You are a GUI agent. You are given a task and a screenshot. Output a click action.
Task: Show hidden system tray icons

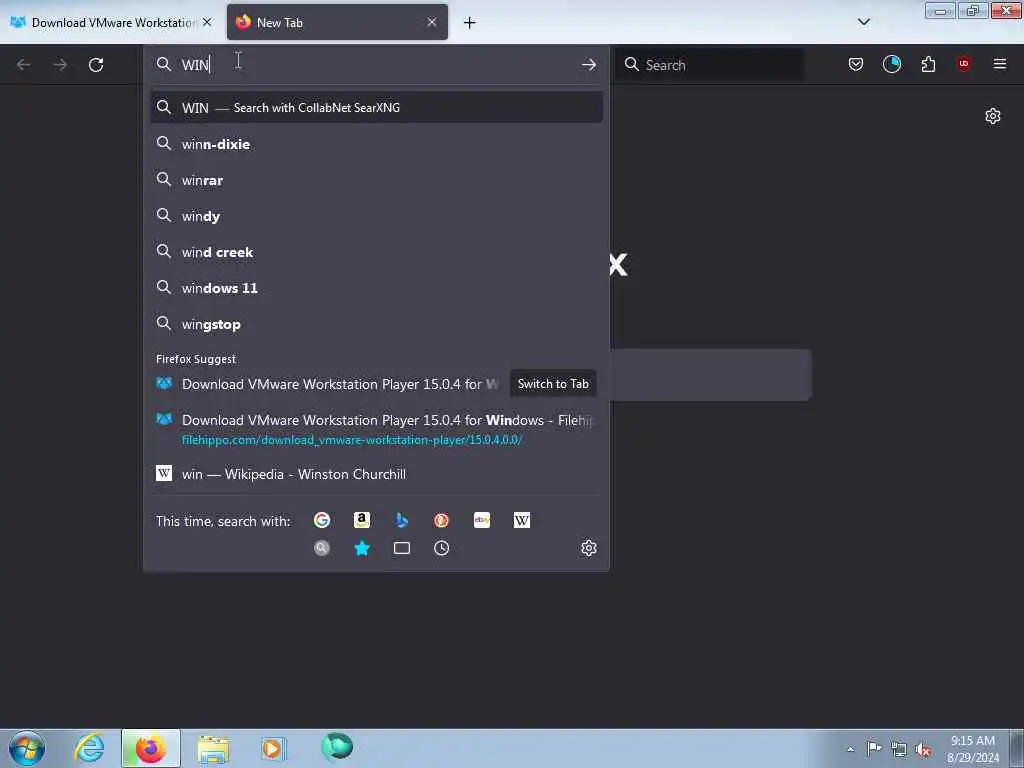coord(850,749)
